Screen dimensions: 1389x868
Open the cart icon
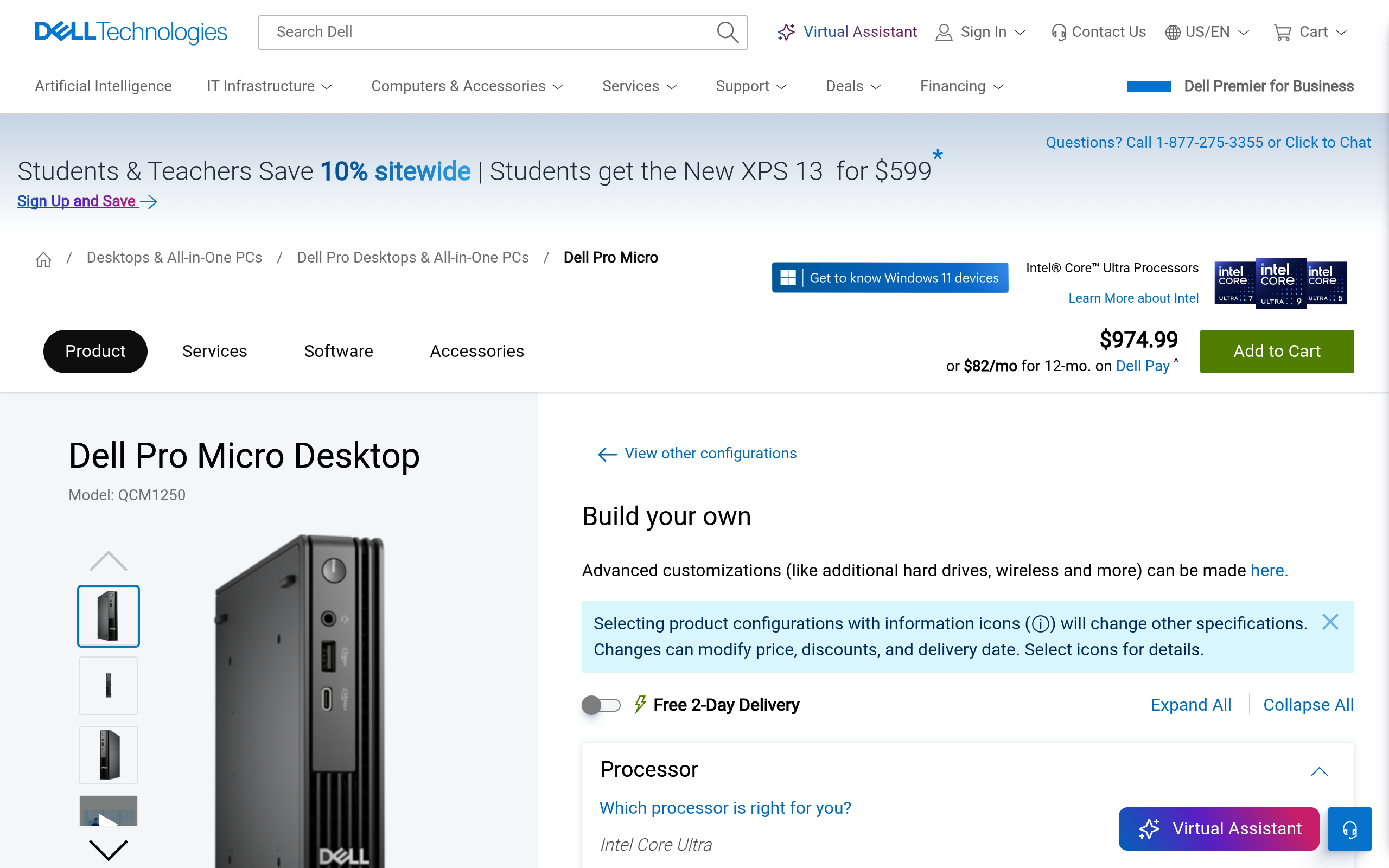(1282, 32)
